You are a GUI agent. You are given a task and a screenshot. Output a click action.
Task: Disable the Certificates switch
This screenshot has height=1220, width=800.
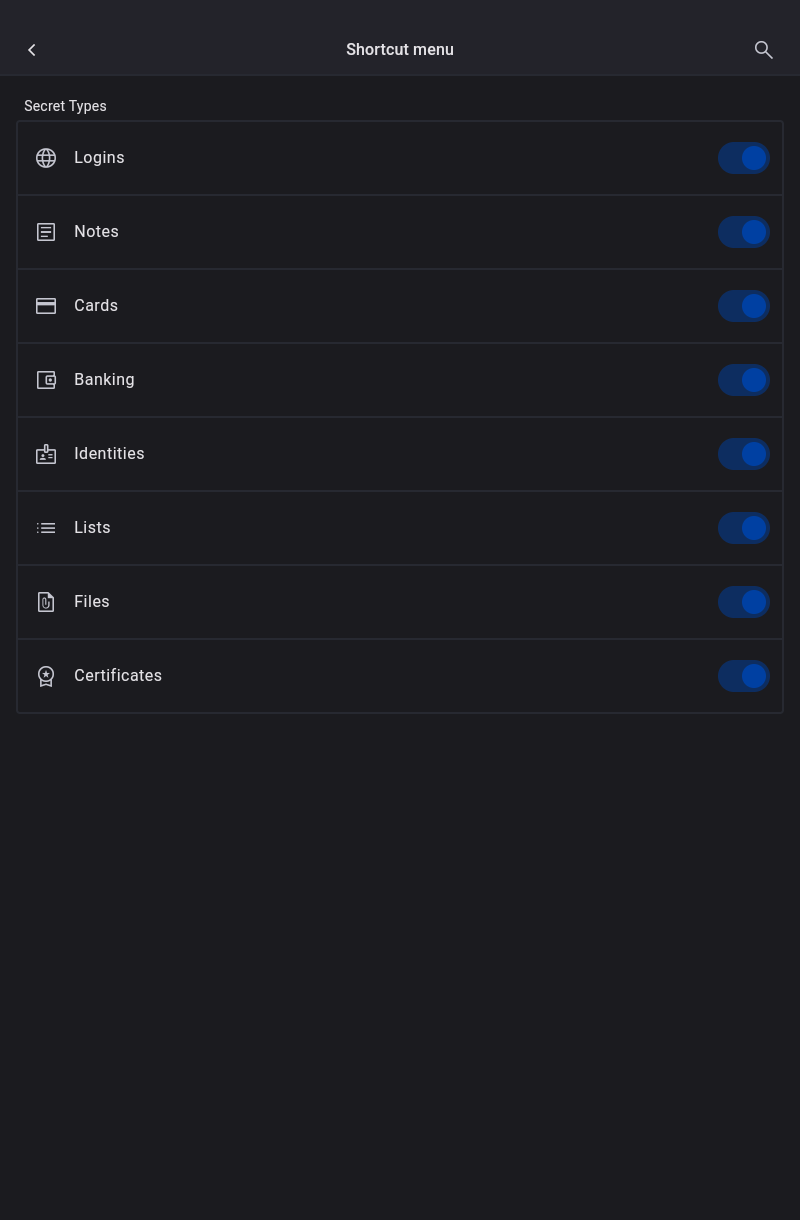tap(743, 676)
